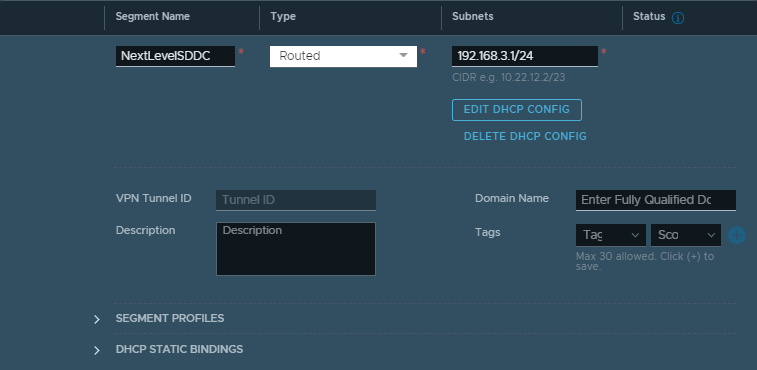
Task: Click the Status info icon
Action: (678, 18)
